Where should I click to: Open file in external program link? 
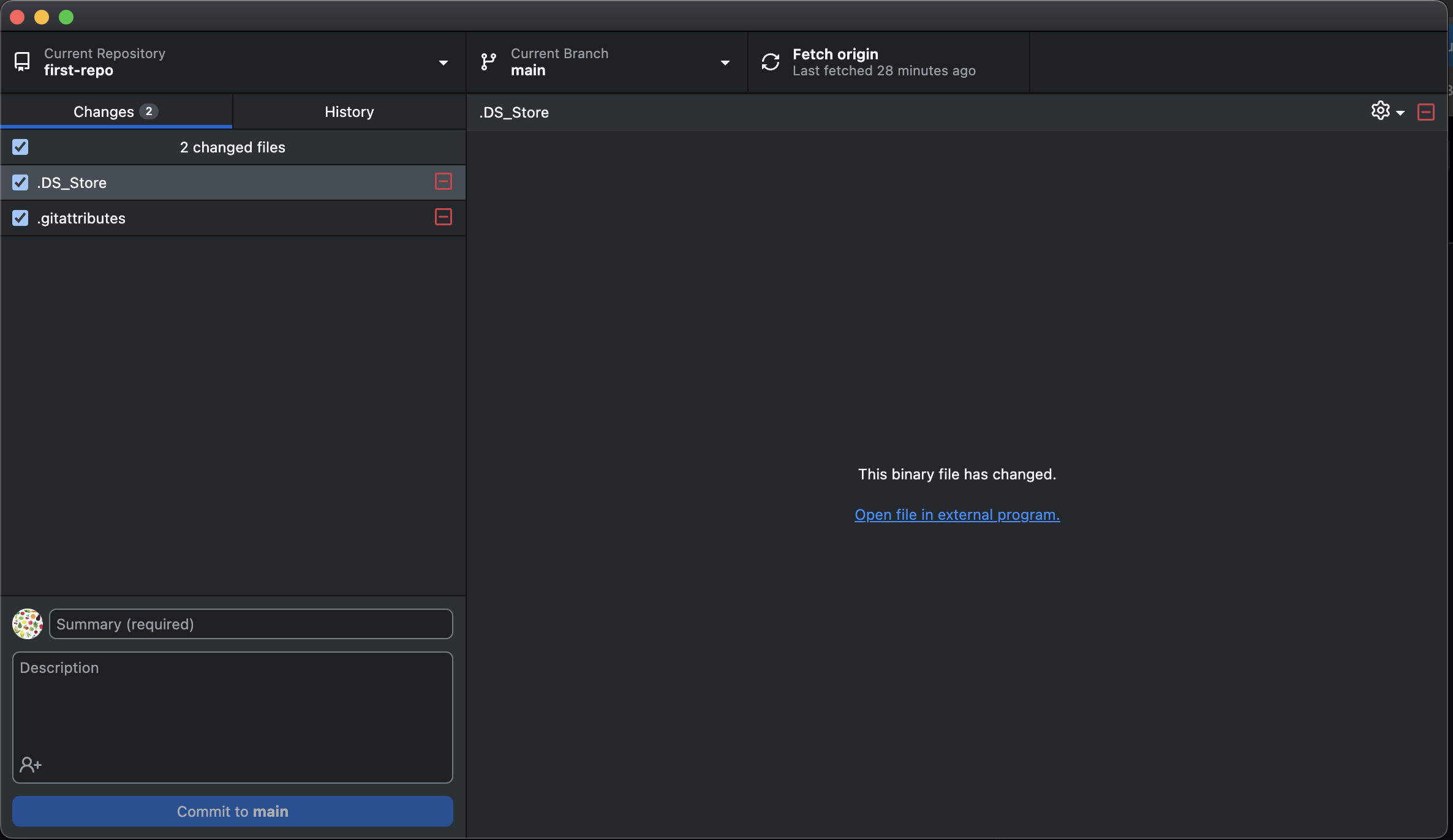pyautogui.click(x=957, y=515)
